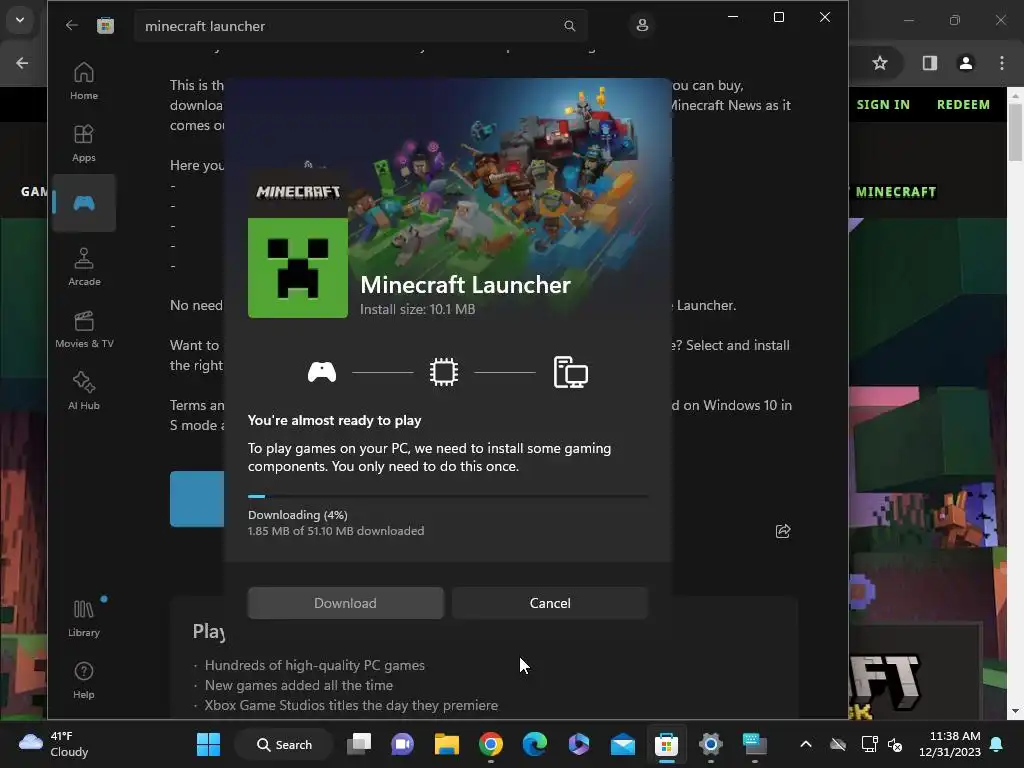Viewport: 1024px width, 768px height.
Task: Open Help in Store sidebar
Action: (84, 680)
